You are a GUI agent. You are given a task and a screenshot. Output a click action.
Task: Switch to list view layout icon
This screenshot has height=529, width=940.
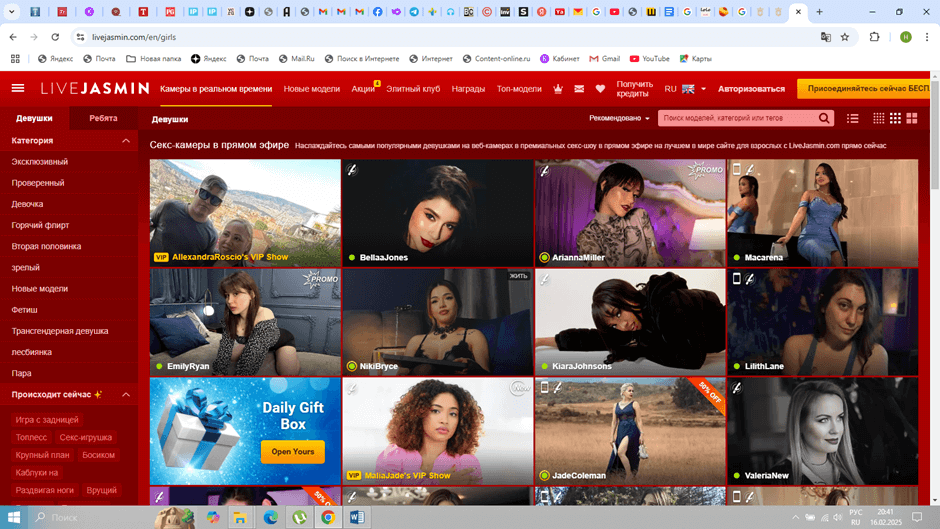click(x=853, y=118)
